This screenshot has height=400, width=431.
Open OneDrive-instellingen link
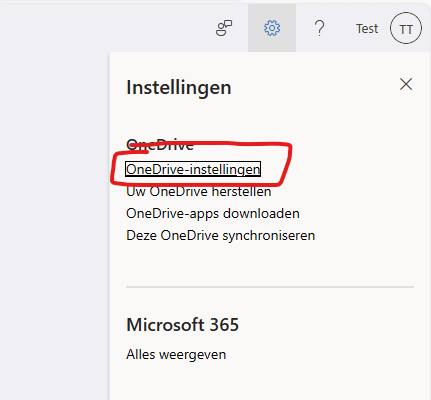[x=193, y=169]
